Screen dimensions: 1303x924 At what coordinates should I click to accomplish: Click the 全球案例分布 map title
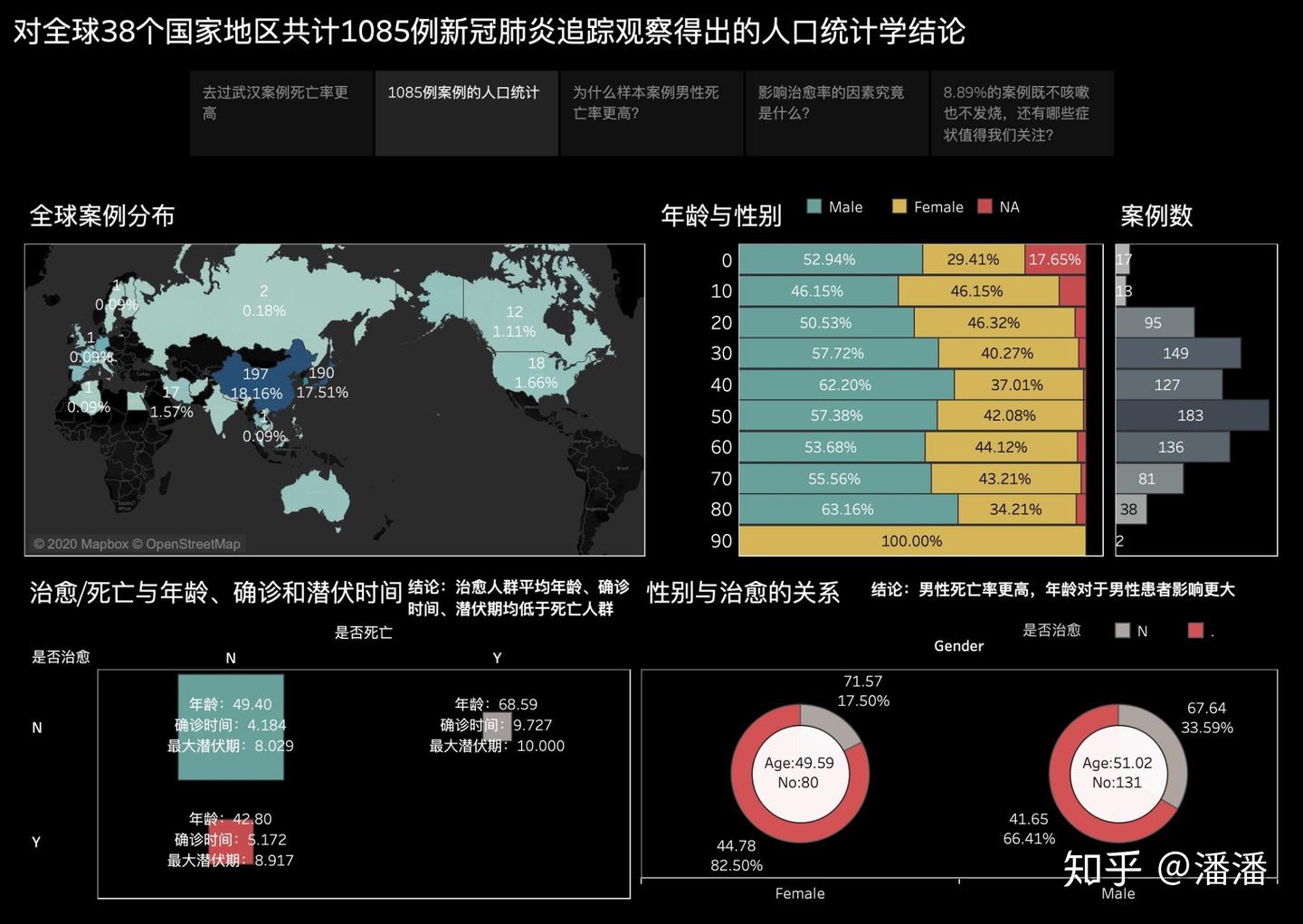pos(102,215)
